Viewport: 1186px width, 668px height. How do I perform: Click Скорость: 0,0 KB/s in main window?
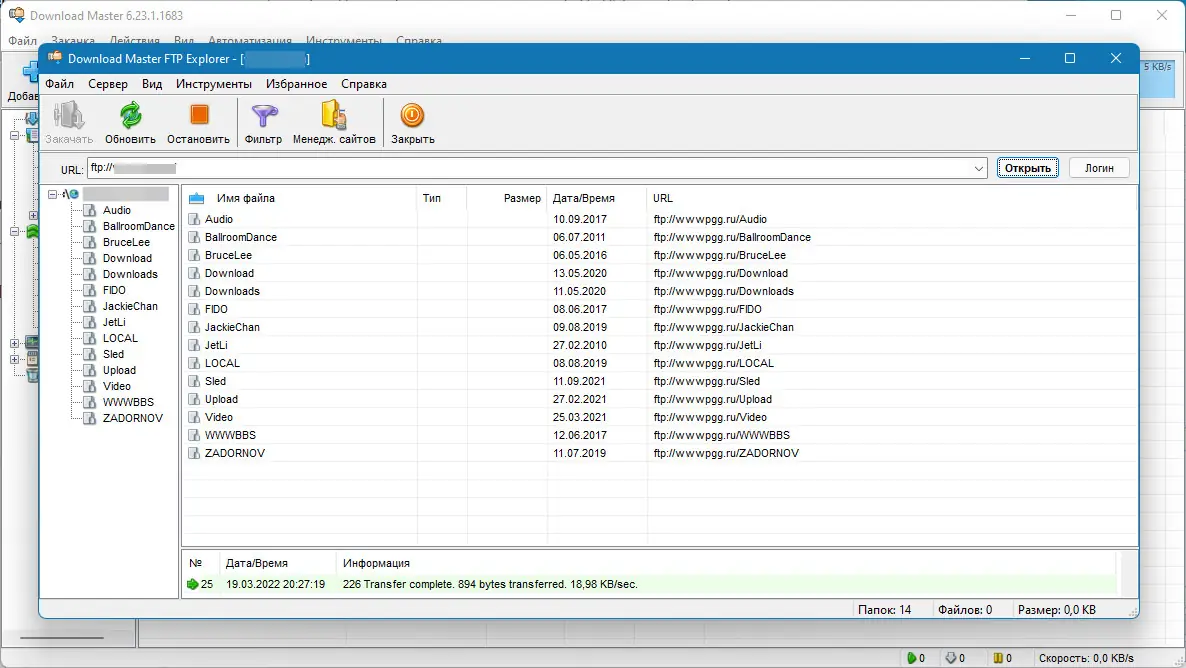click(1086, 658)
